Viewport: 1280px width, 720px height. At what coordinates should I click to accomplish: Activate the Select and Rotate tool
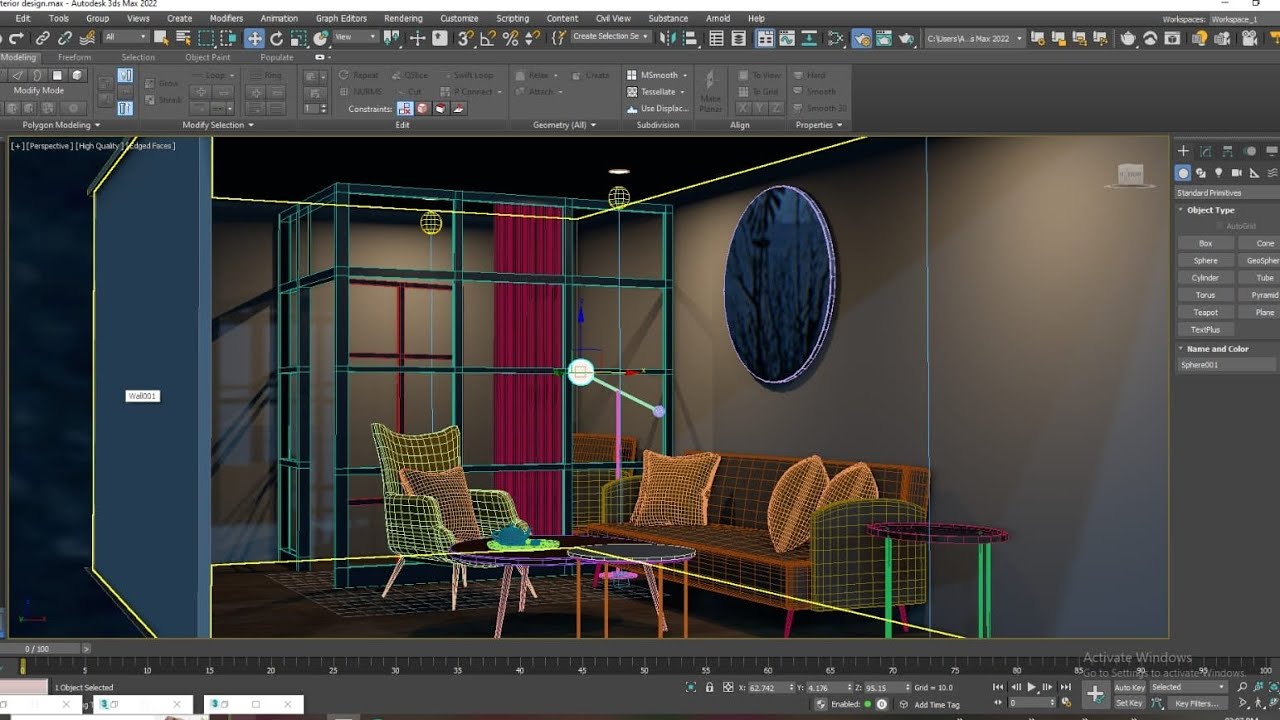[277, 38]
